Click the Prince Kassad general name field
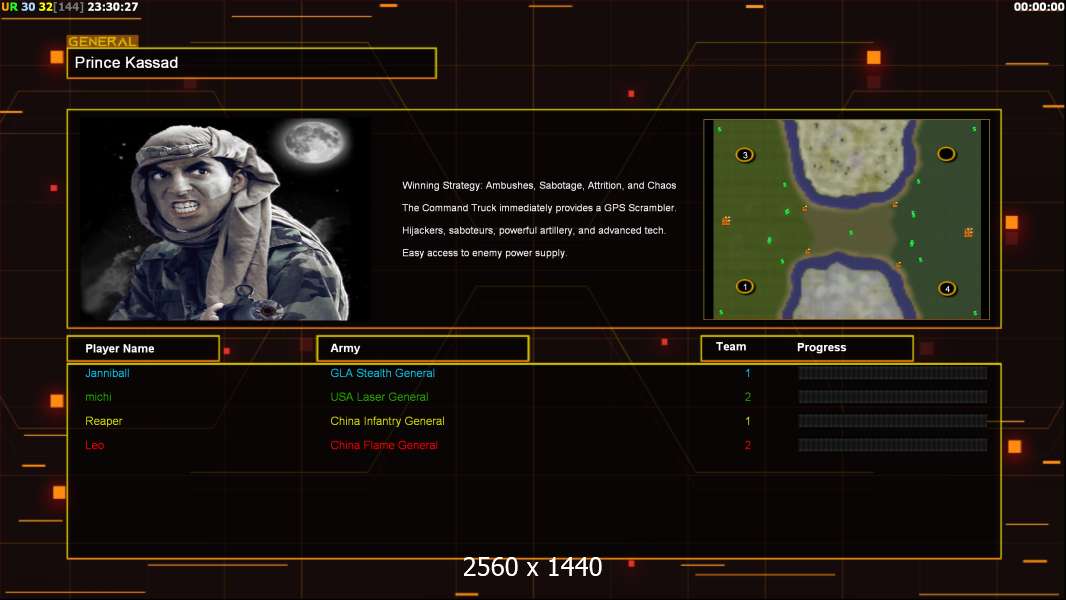 [x=252, y=63]
